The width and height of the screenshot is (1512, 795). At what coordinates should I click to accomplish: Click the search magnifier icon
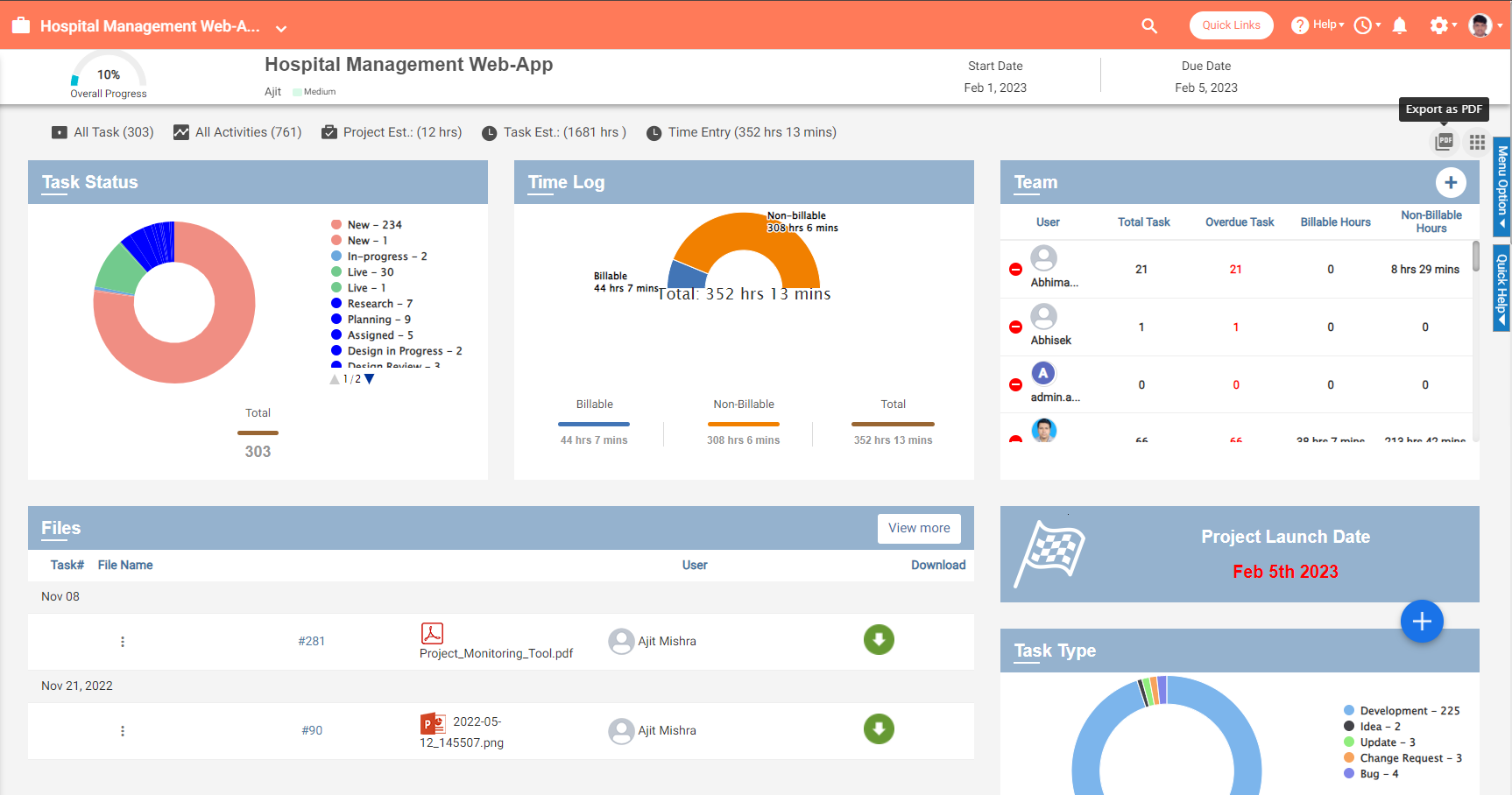pyautogui.click(x=1149, y=26)
